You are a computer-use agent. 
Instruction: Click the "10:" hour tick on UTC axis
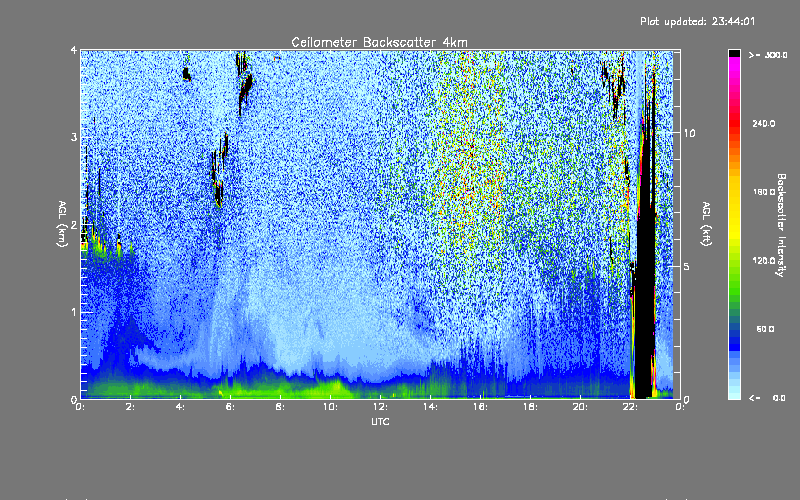tap(330, 407)
